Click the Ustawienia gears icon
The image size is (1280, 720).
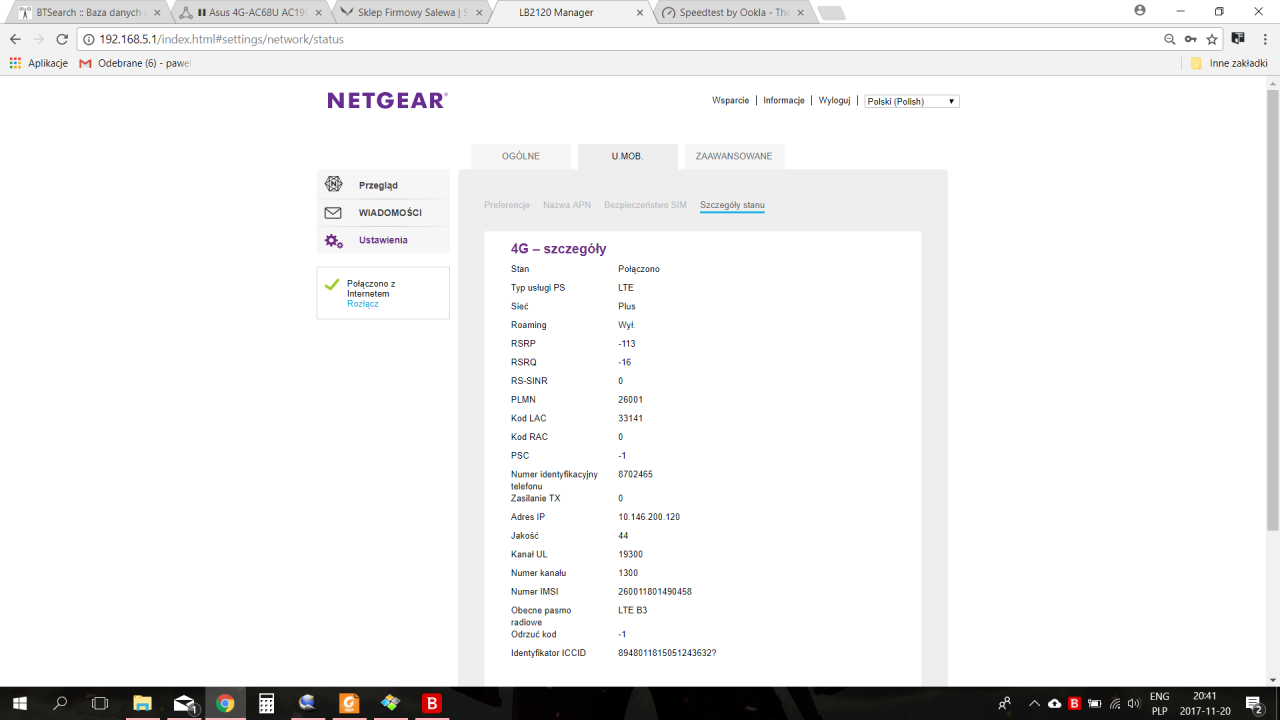[334, 240]
